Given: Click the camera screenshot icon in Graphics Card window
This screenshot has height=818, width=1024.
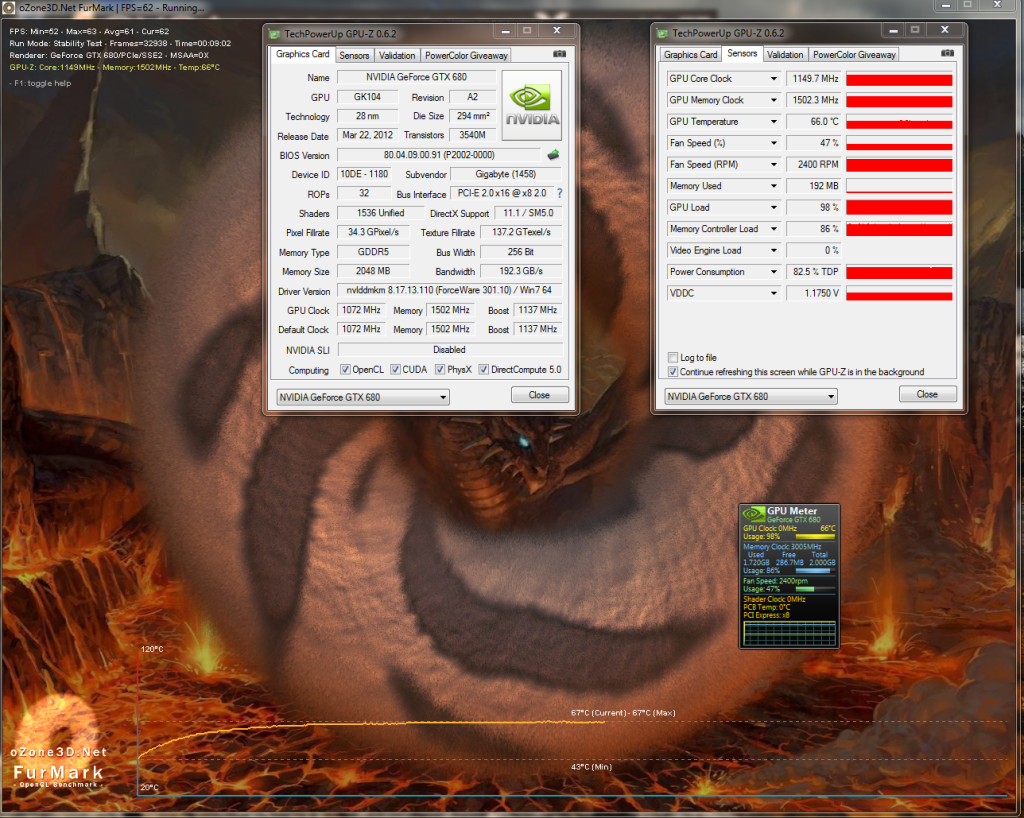Looking at the screenshot, I should pos(559,54).
